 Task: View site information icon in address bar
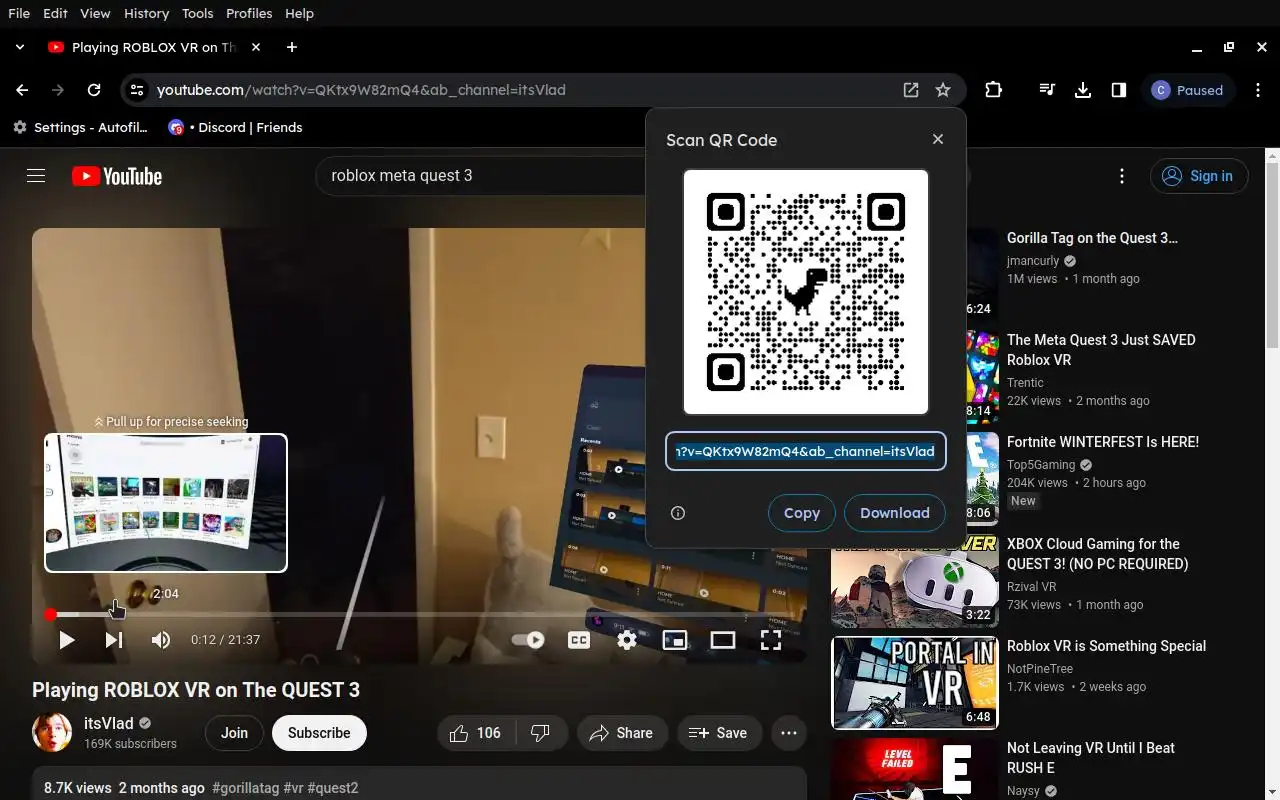click(x=137, y=90)
